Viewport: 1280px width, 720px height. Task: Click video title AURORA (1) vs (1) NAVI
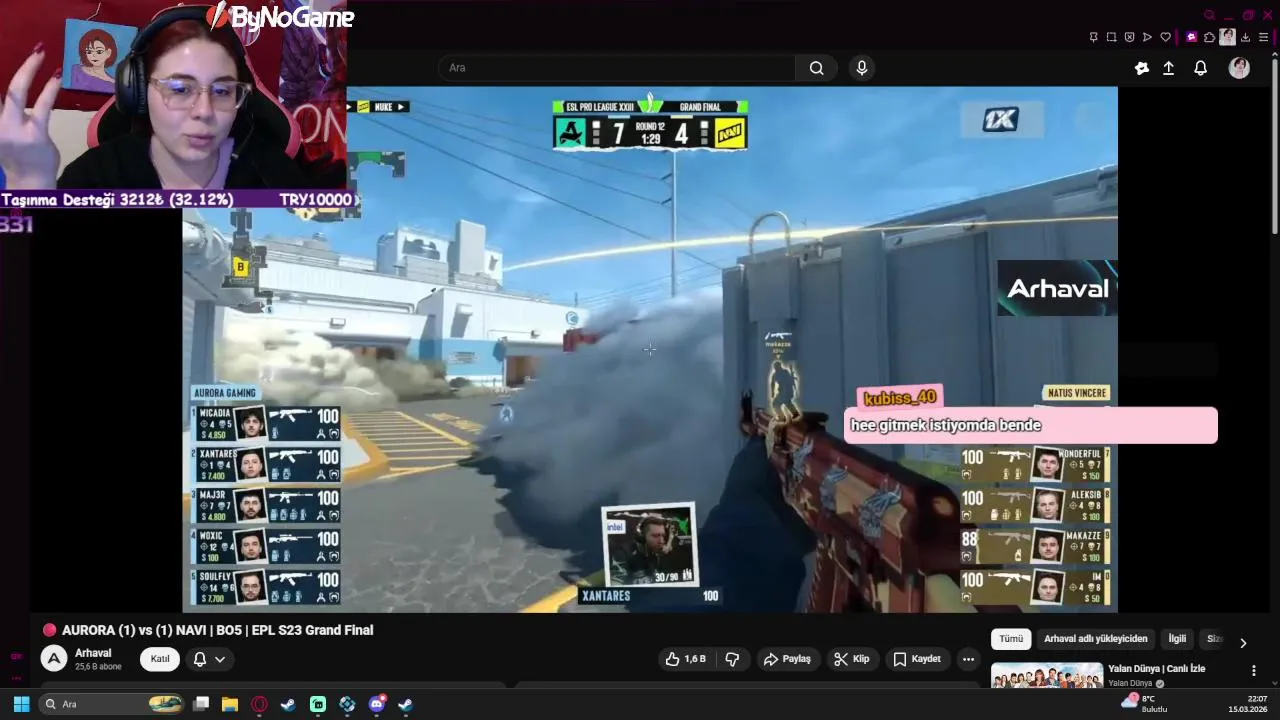point(217,630)
